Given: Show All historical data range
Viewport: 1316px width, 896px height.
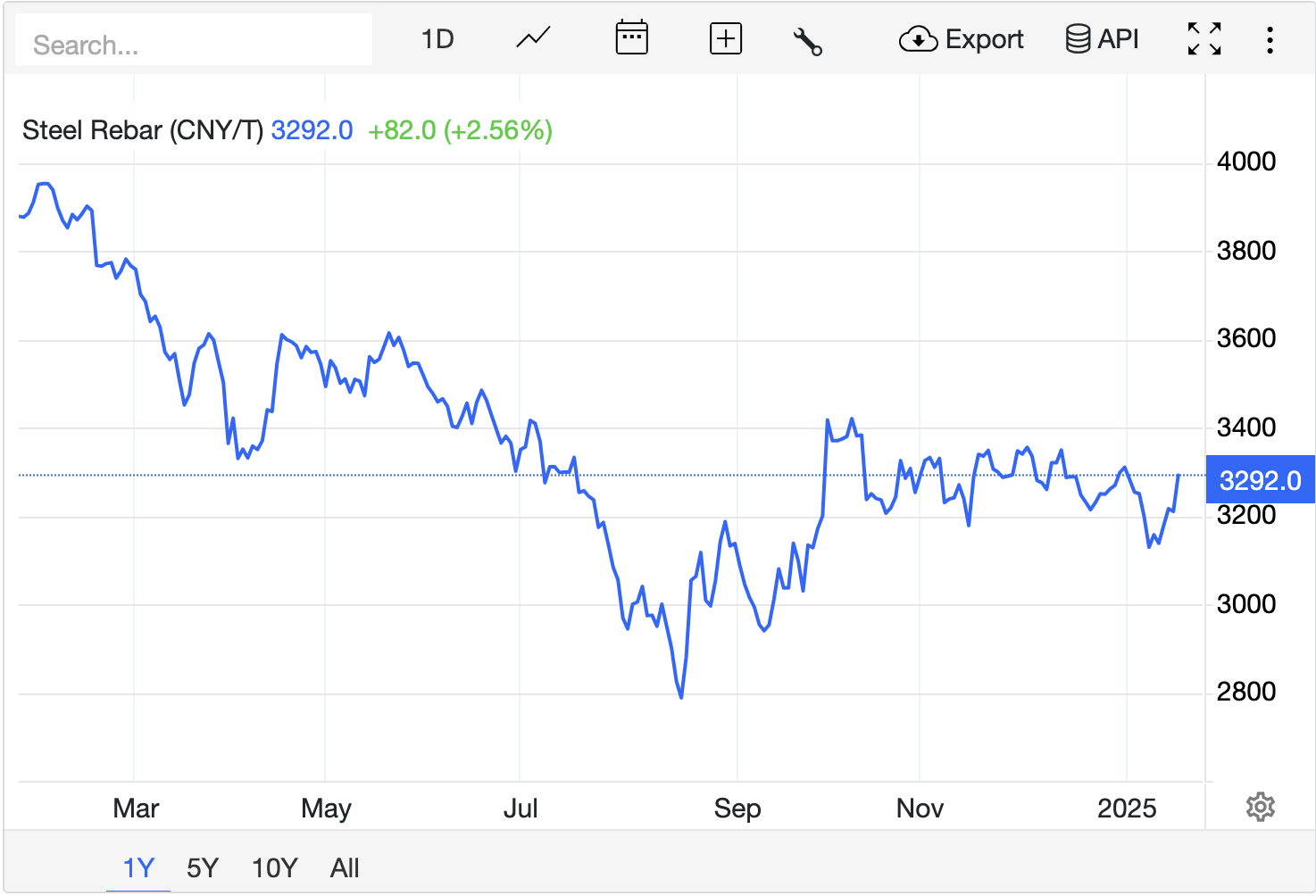Looking at the screenshot, I should click(x=345, y=867).
